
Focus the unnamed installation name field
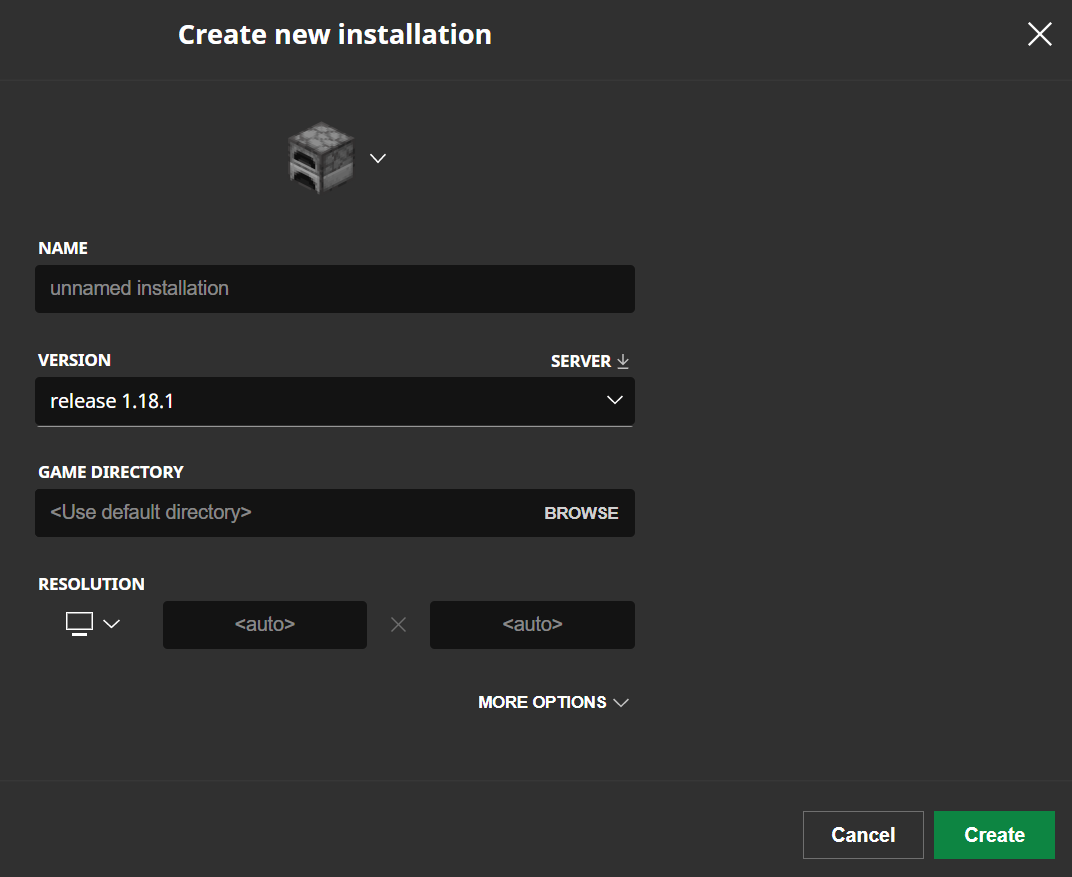point(334,289)
